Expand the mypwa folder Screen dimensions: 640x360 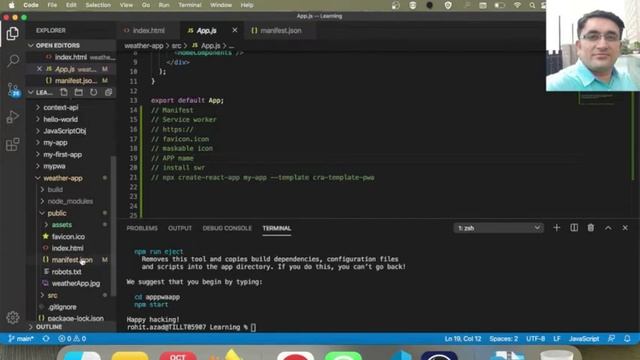click(54, 166)
